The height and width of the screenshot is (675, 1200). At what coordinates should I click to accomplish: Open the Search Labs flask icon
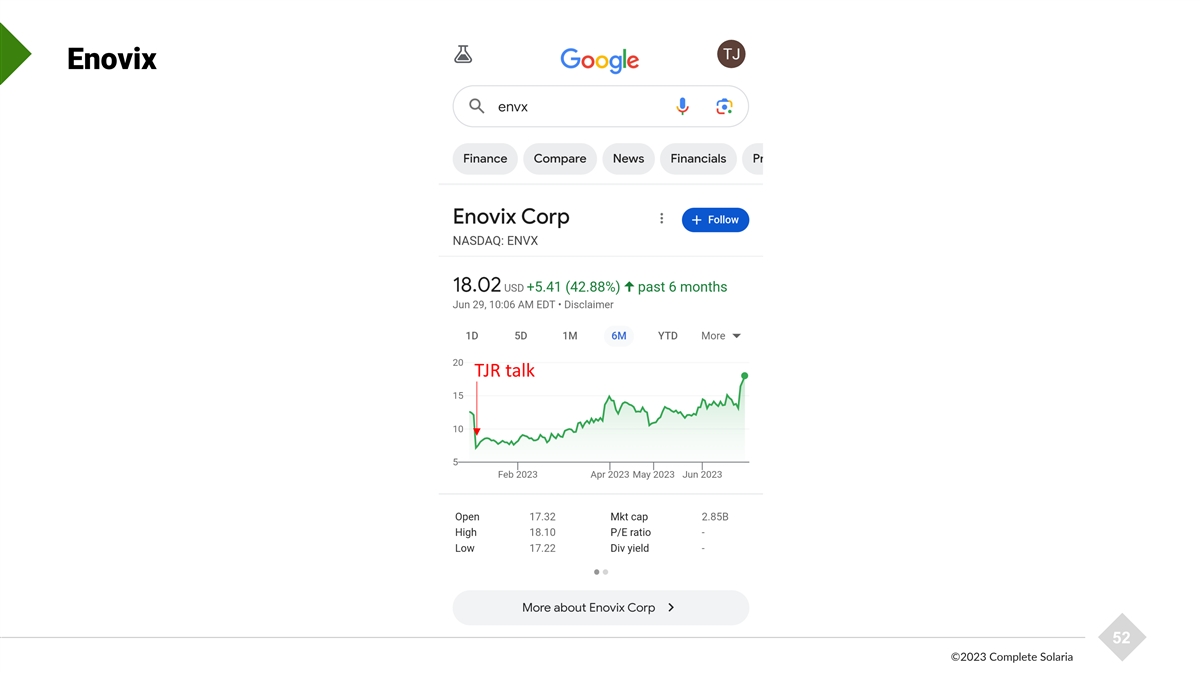[463, 55]
